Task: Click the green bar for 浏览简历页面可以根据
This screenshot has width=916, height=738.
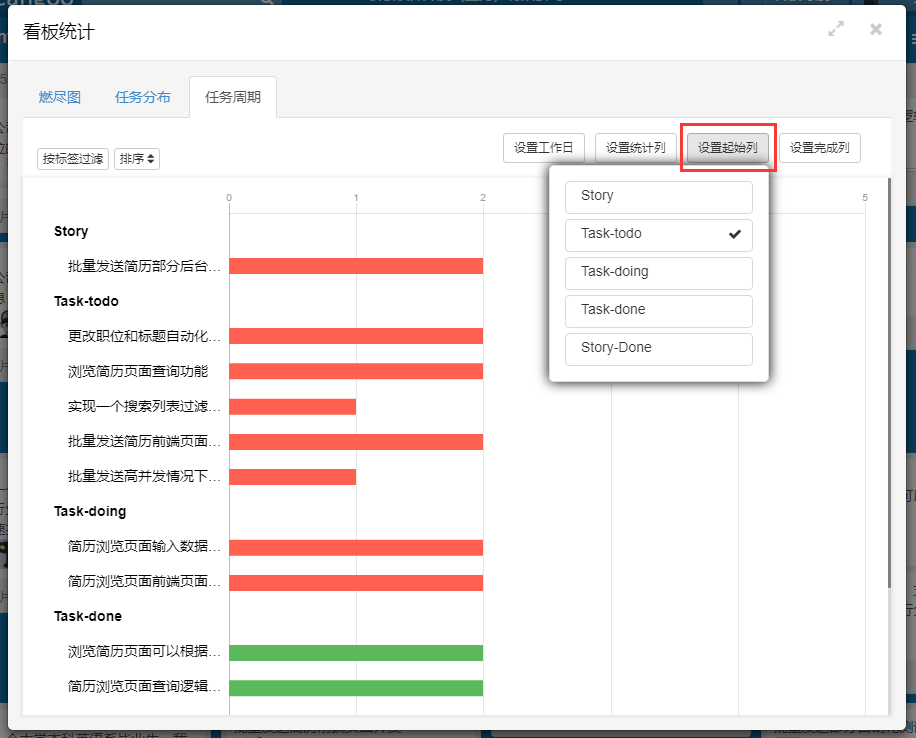Action: [356, 653]
